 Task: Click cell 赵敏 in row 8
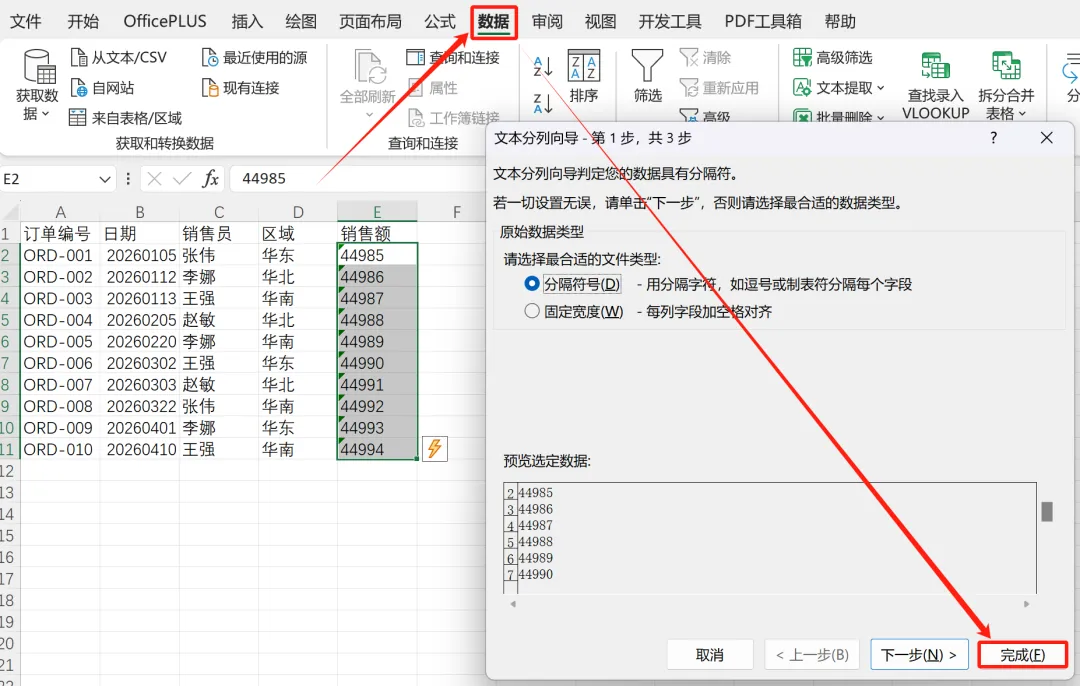point(218,384)
